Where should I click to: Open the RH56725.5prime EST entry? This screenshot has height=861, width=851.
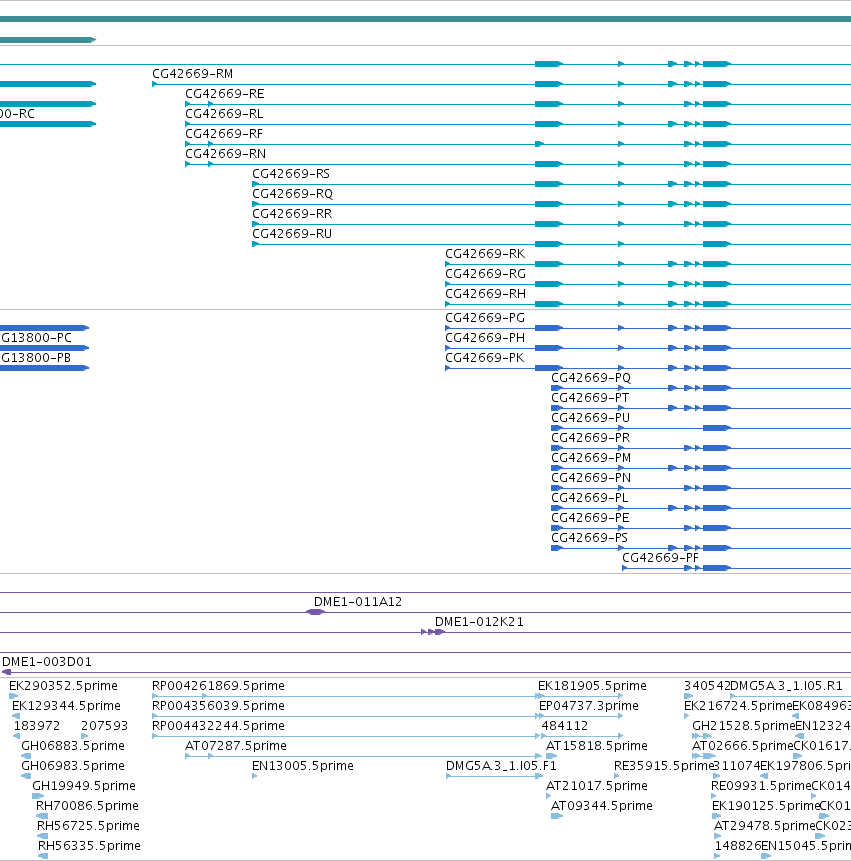tap(88, 826)
